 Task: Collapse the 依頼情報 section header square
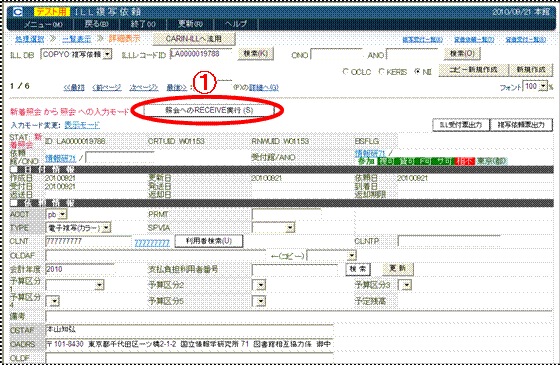coord(14,203)
